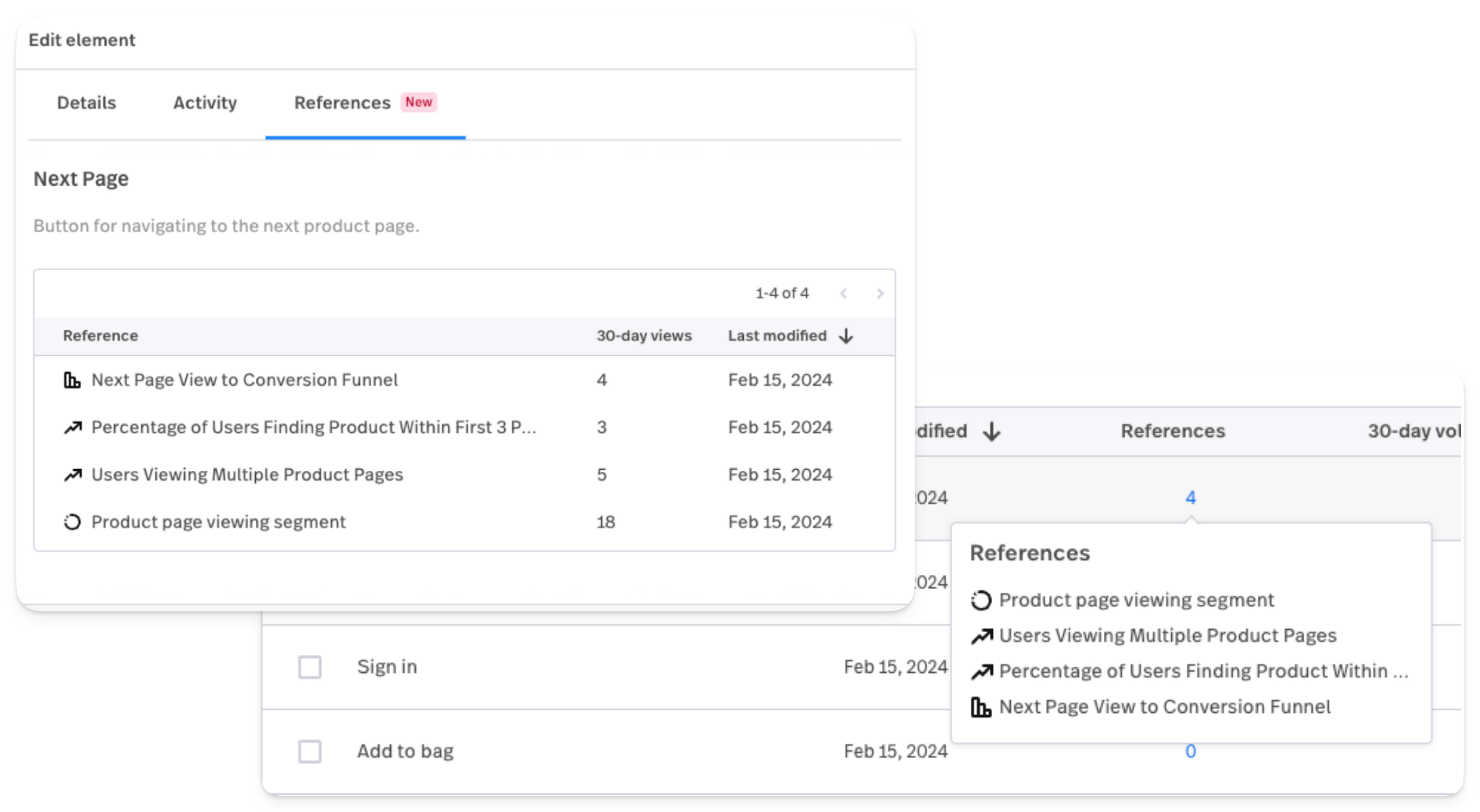1480x812 pixels.
Task: Click segment icon for Product page viewing segment row
Action: pos(72,522)
